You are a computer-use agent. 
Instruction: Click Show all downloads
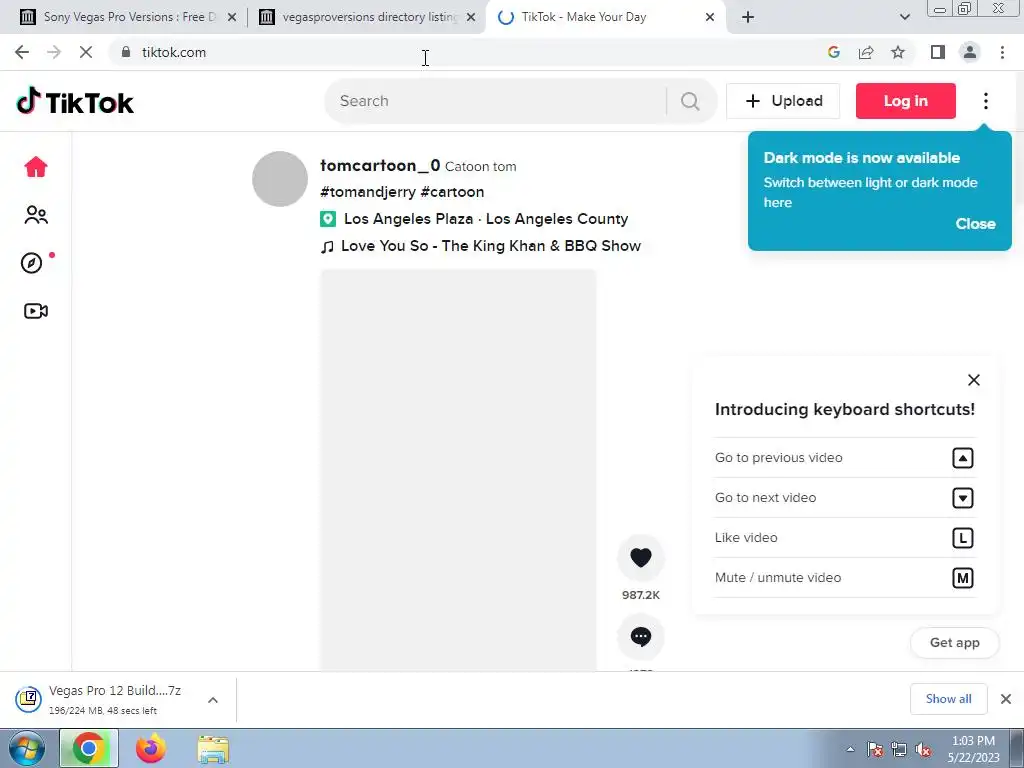949,699
